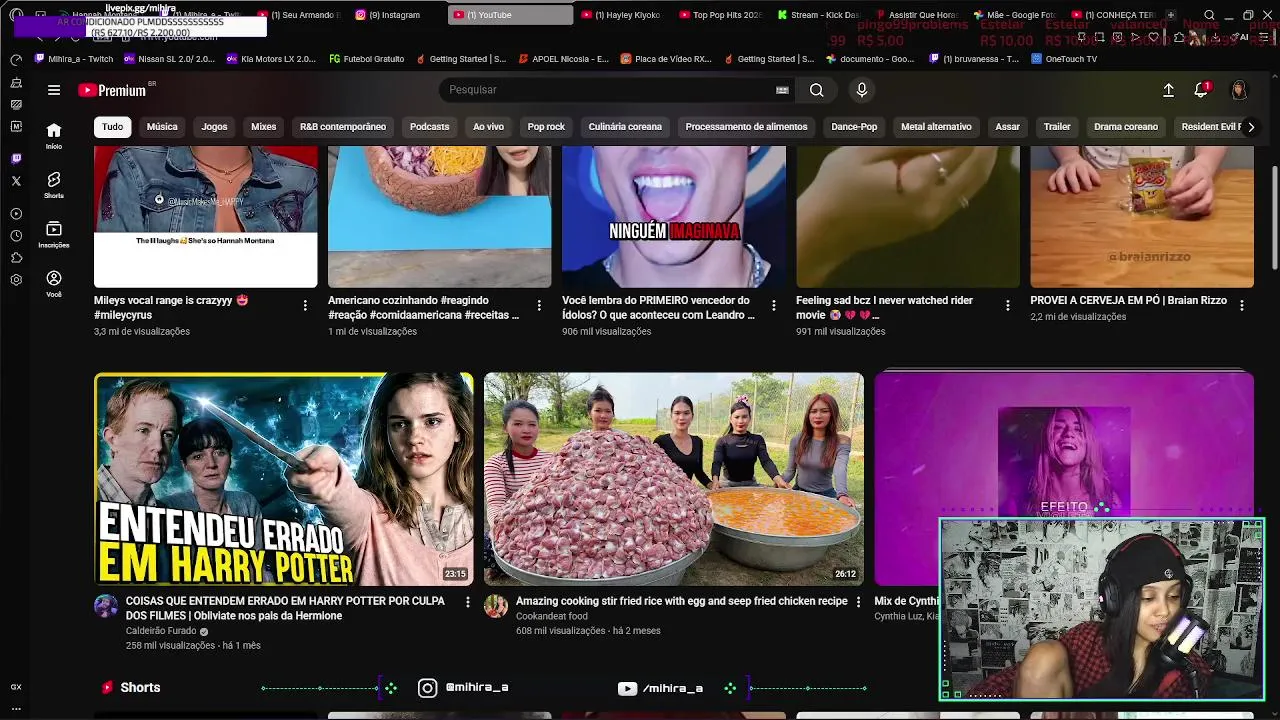Open Mihira_a - Twitch bookmark
The height and width of the screenshot is (720, 1280).
73,59
